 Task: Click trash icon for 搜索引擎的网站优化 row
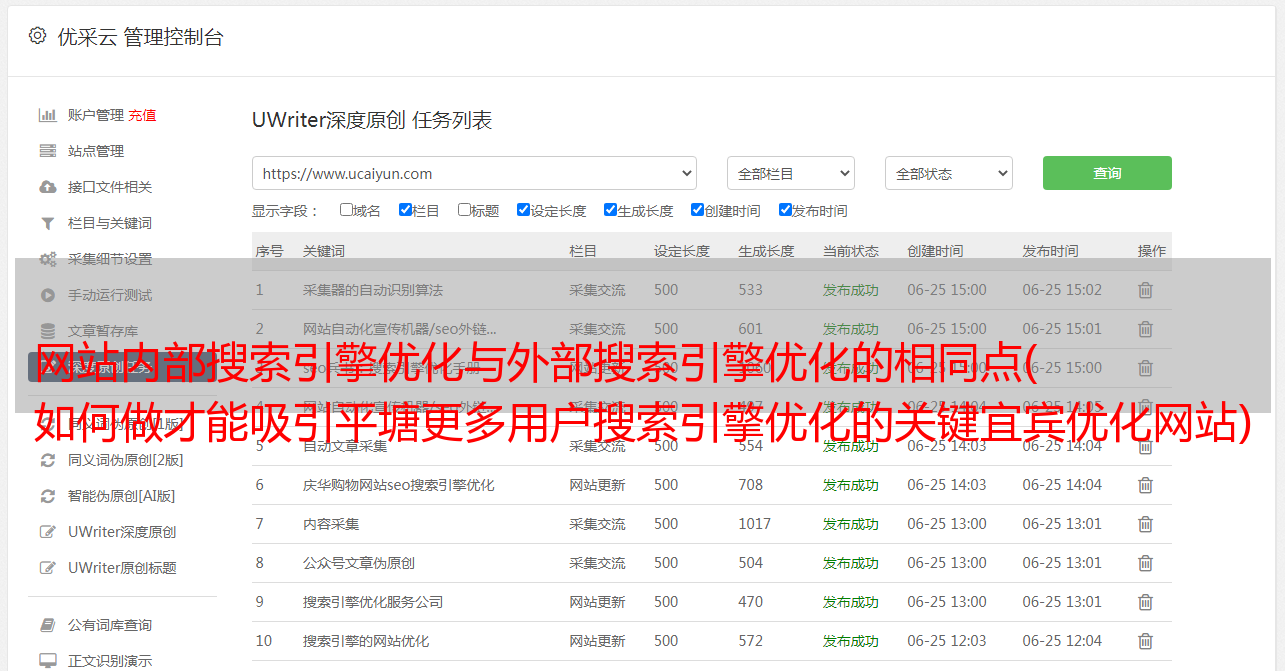pyautogui.click(x=1145, y=641)
